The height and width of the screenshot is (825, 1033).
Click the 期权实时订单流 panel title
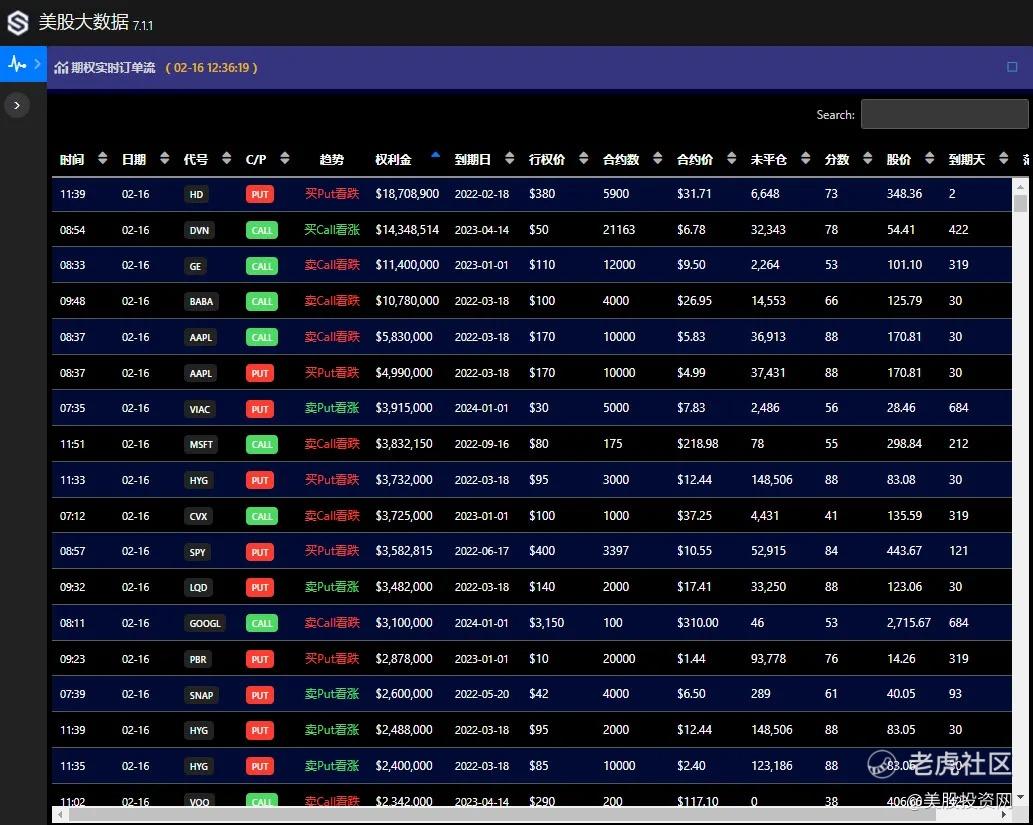[113, 67]
